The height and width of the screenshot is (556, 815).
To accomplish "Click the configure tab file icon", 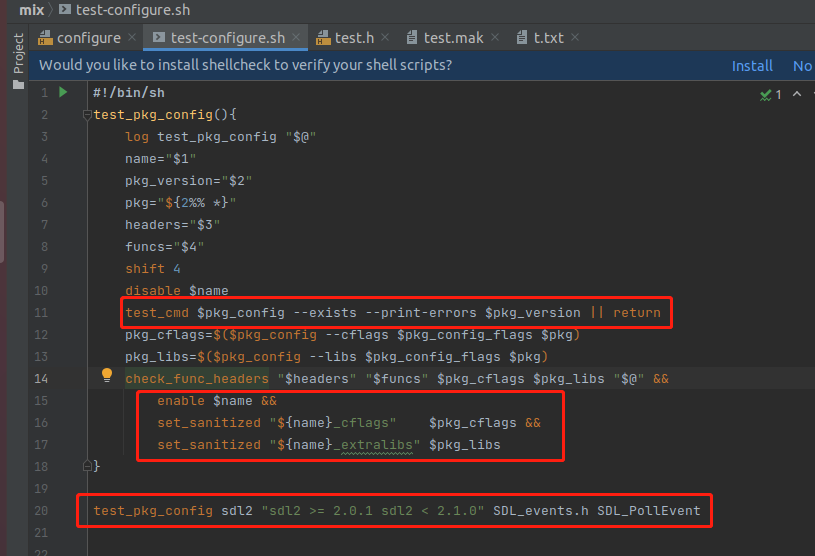I will click(x=45, y=37).
